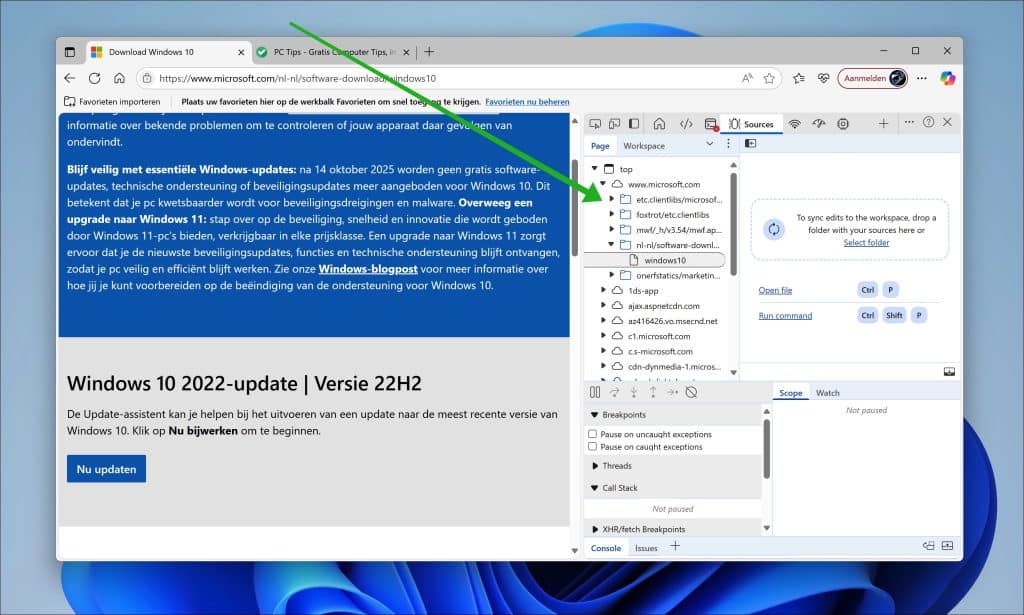Add more tools with plus icon
The width and height of the screenshot is (1024, 615).
click(883, 123)
